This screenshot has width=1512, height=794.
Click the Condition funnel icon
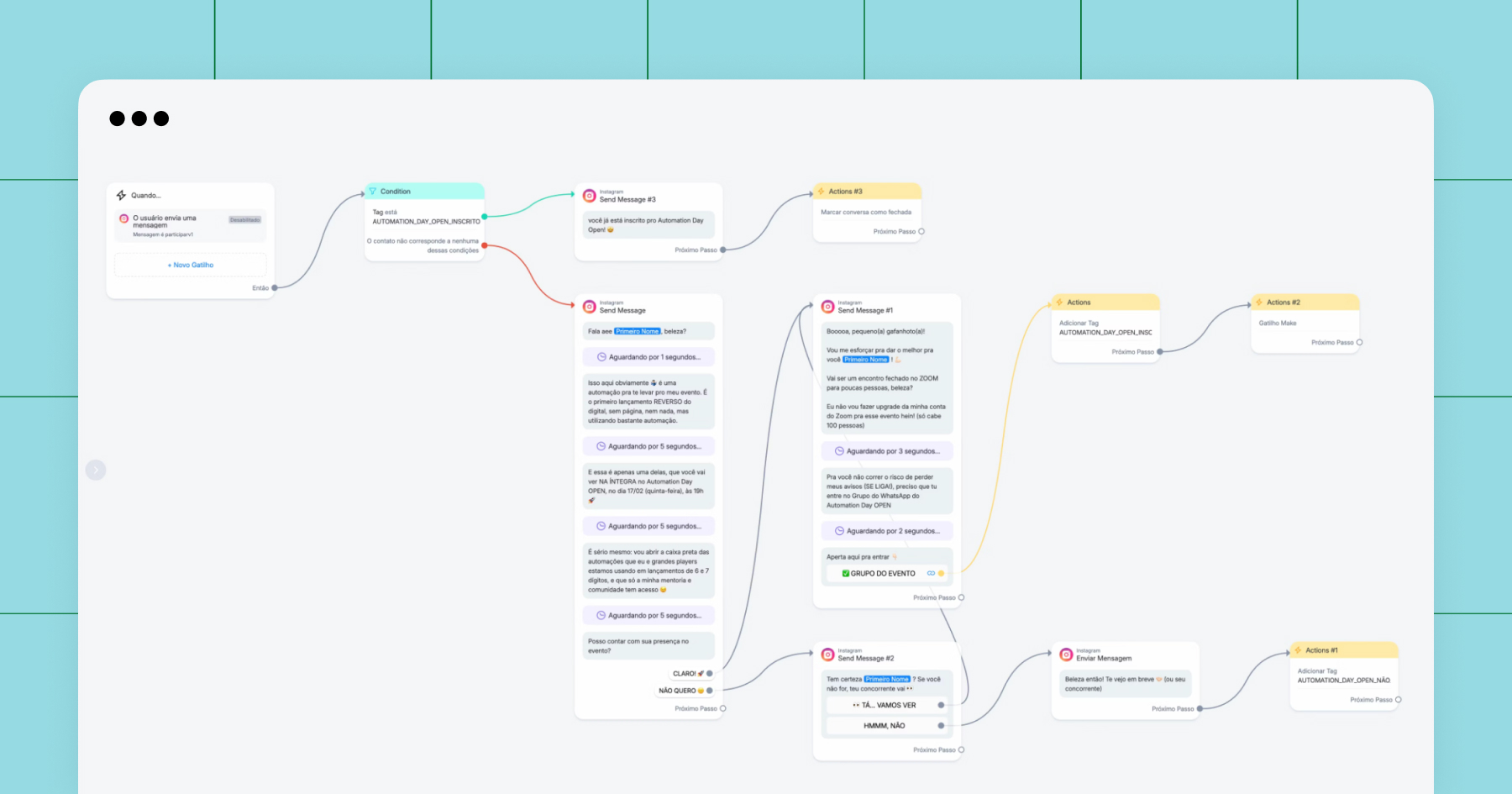[x=373, y=192]
